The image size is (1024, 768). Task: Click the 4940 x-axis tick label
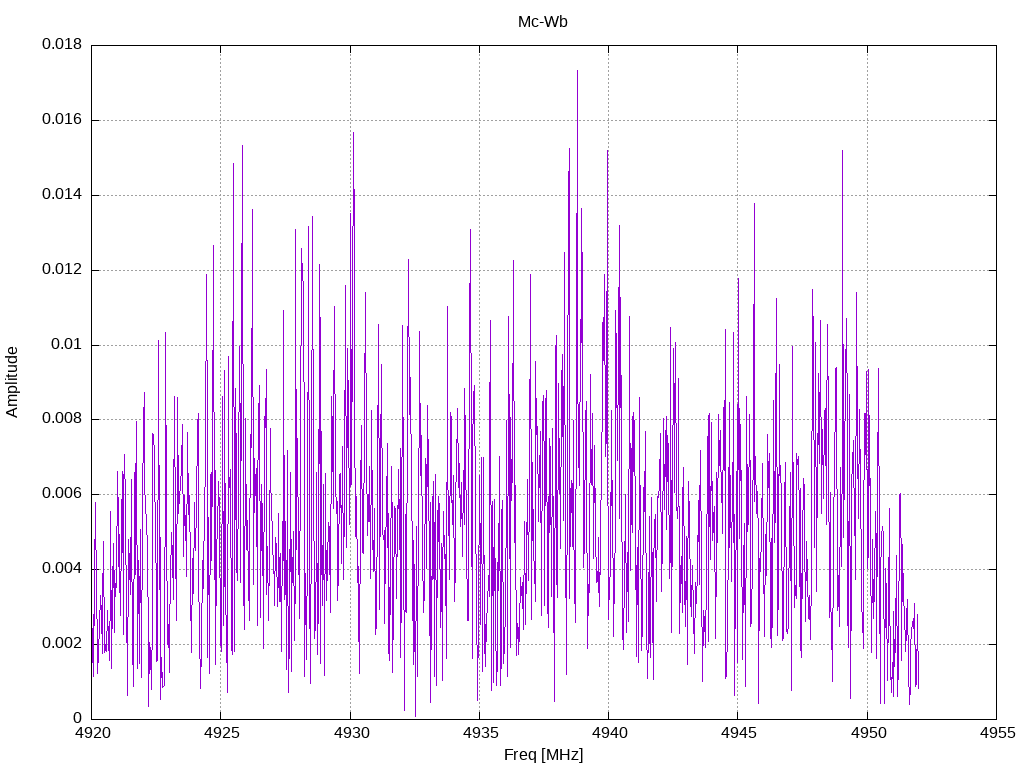pyautogui.click(x=610, y=733)
